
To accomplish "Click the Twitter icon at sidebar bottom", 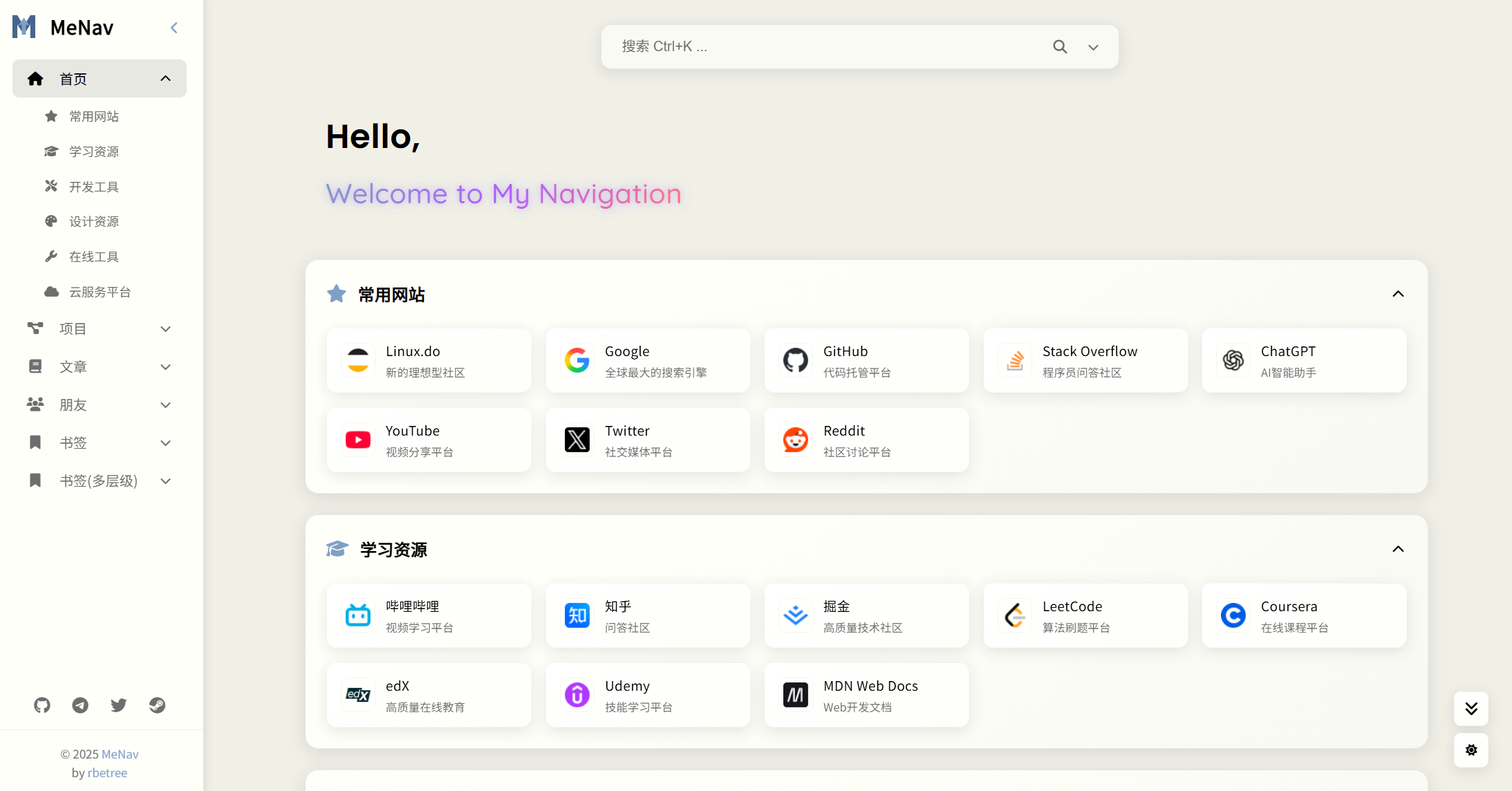I will pyautogui.click(x=118, y=705).
